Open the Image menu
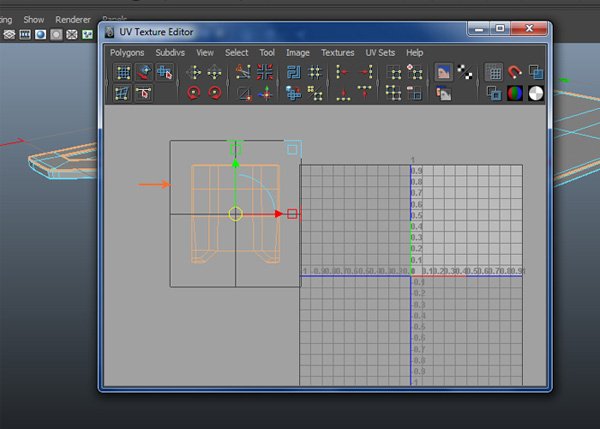 point(298,52)
